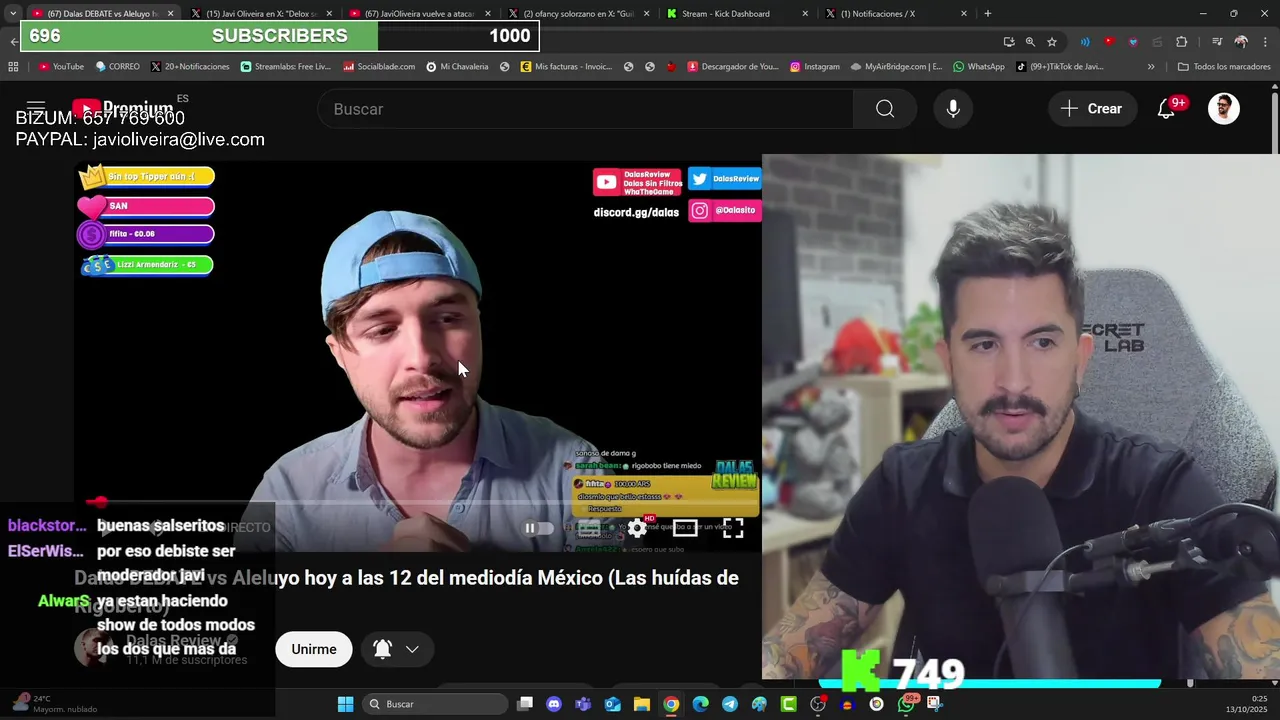Open the Chrome apps grid icon
This screenshot has height=720, width=1280.
tap(13, 67)
